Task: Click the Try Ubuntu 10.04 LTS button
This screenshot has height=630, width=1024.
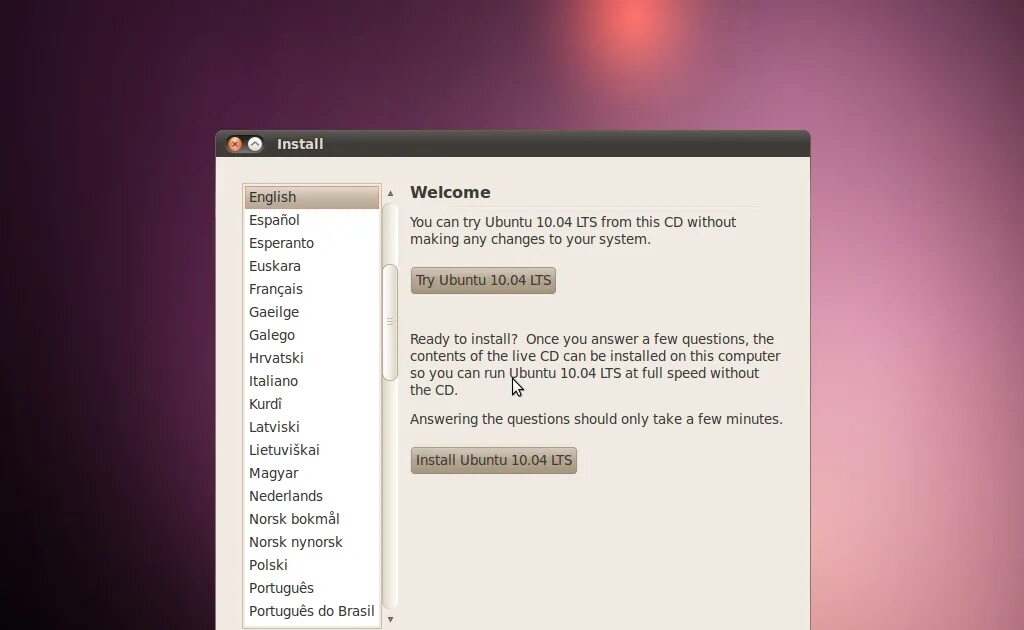Action: click(483, 280)
